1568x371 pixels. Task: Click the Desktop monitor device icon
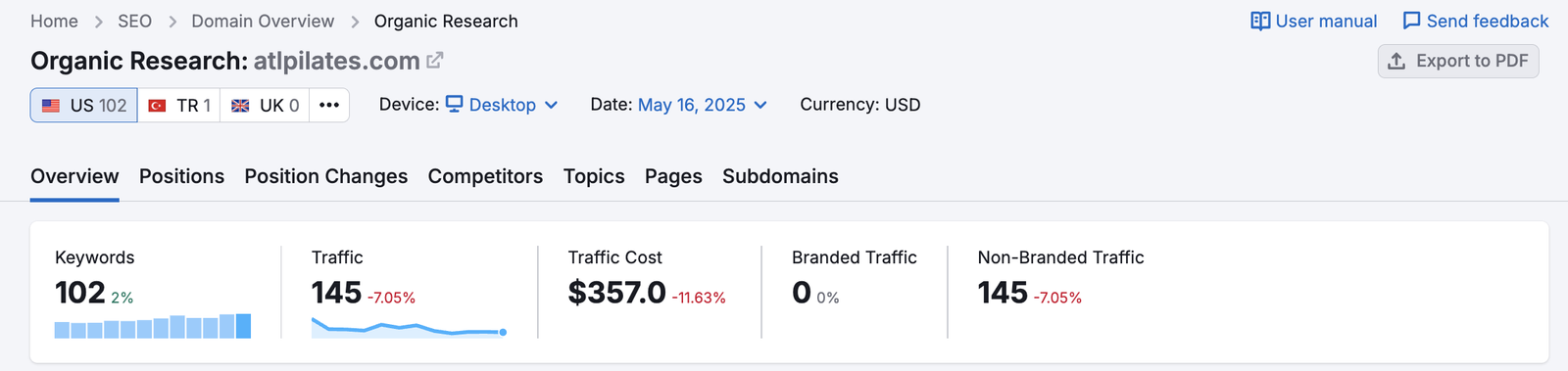coord(454,104)
